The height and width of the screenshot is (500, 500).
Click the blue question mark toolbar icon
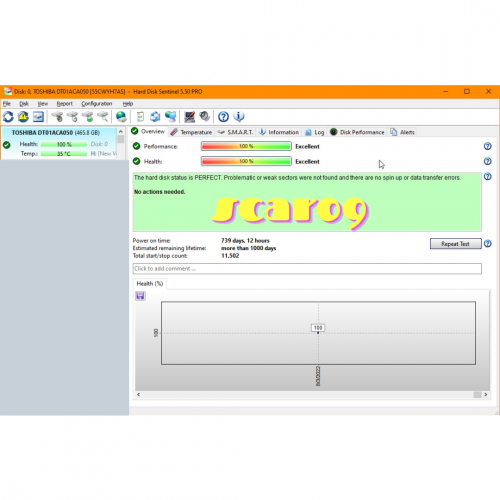(x=223, y=117)
